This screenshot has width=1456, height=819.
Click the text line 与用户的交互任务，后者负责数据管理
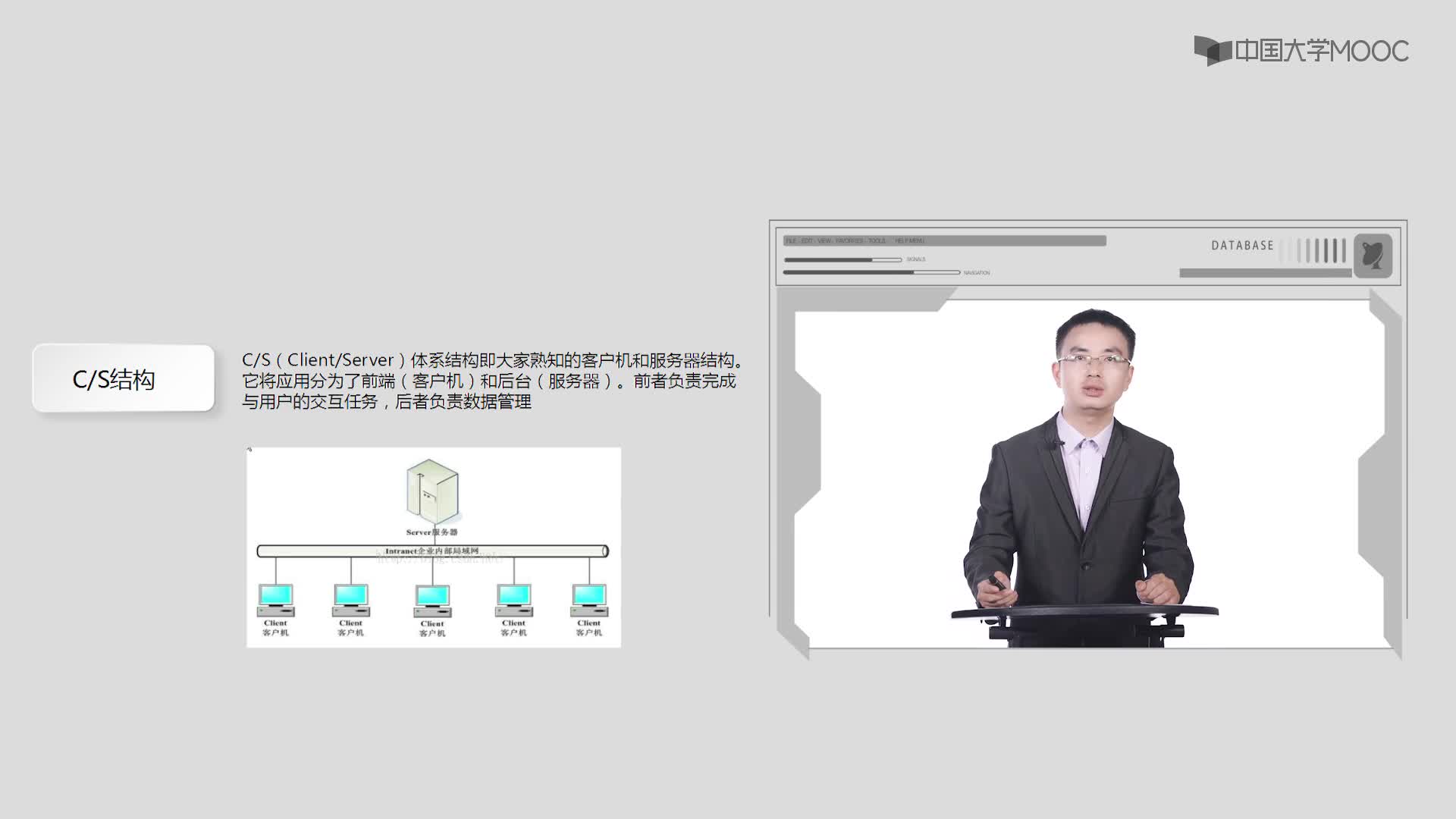[386, 402]
